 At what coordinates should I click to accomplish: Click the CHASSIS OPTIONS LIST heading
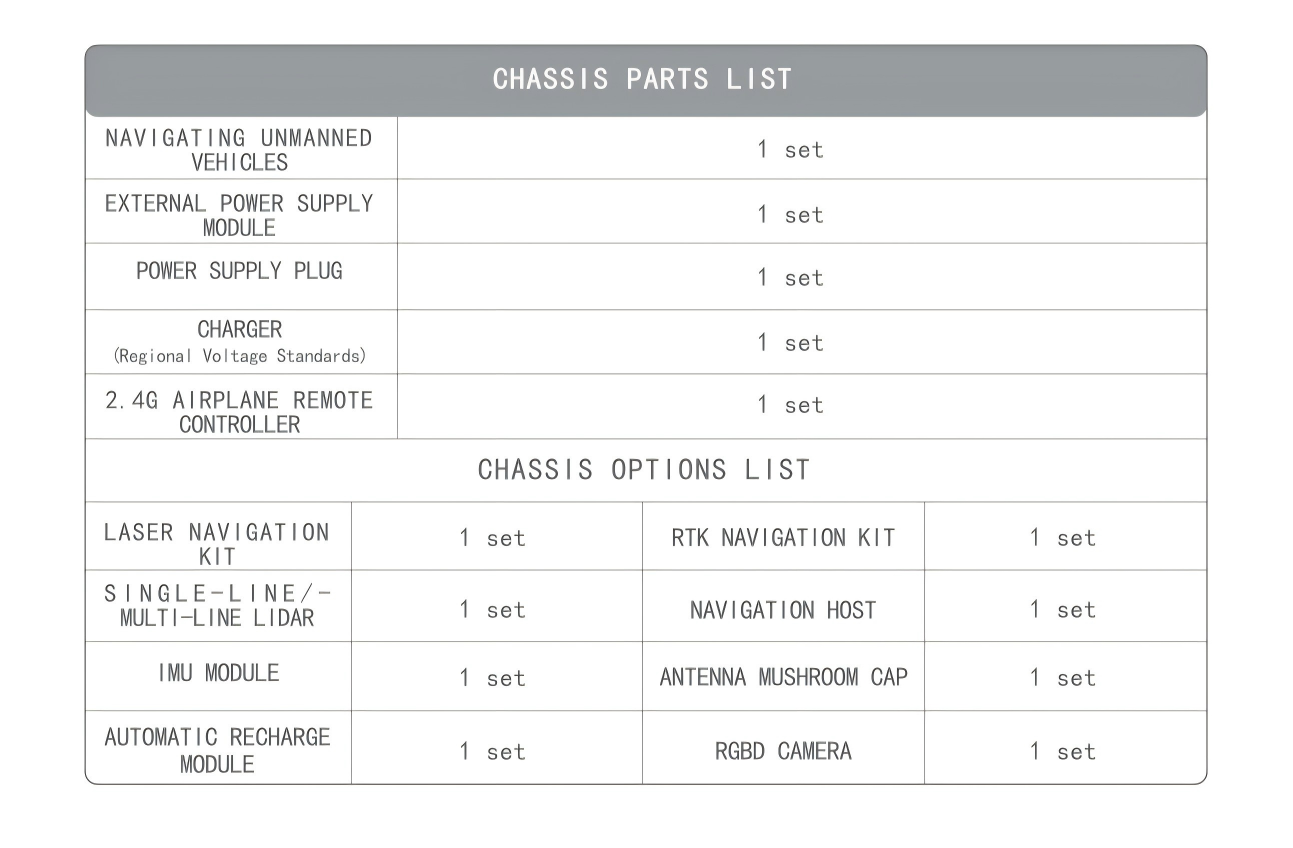click(x=644, y=470)
